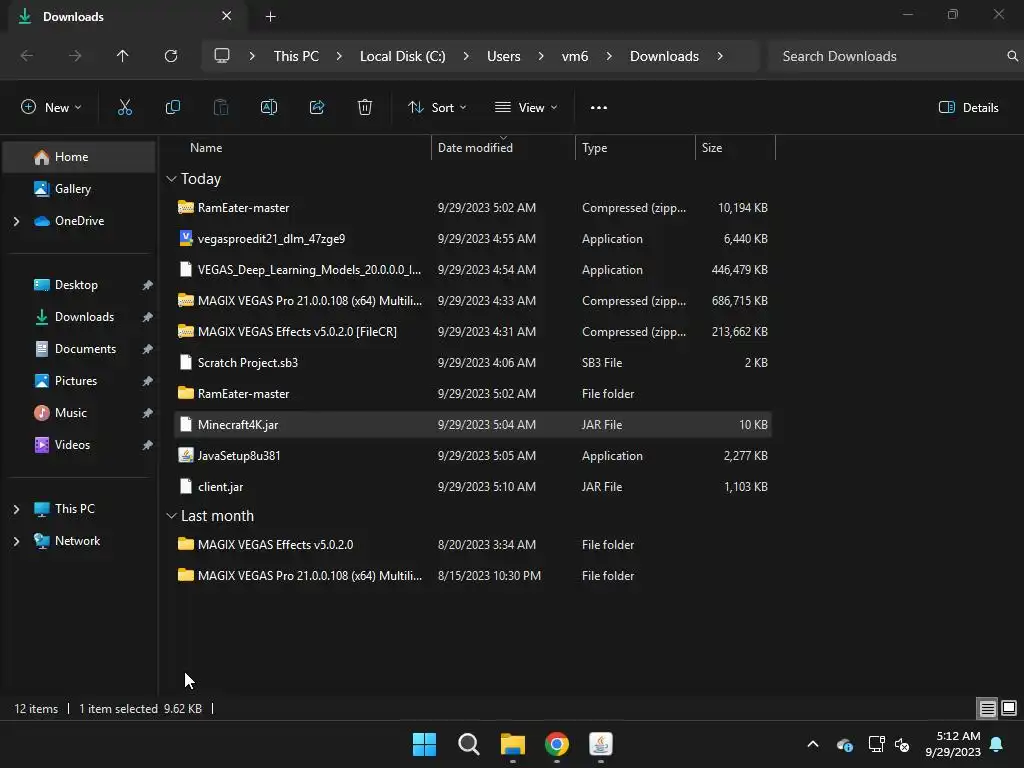
Task: Click Local Disk (C:) breadcrumb
Action: click(x=402, y=56)
